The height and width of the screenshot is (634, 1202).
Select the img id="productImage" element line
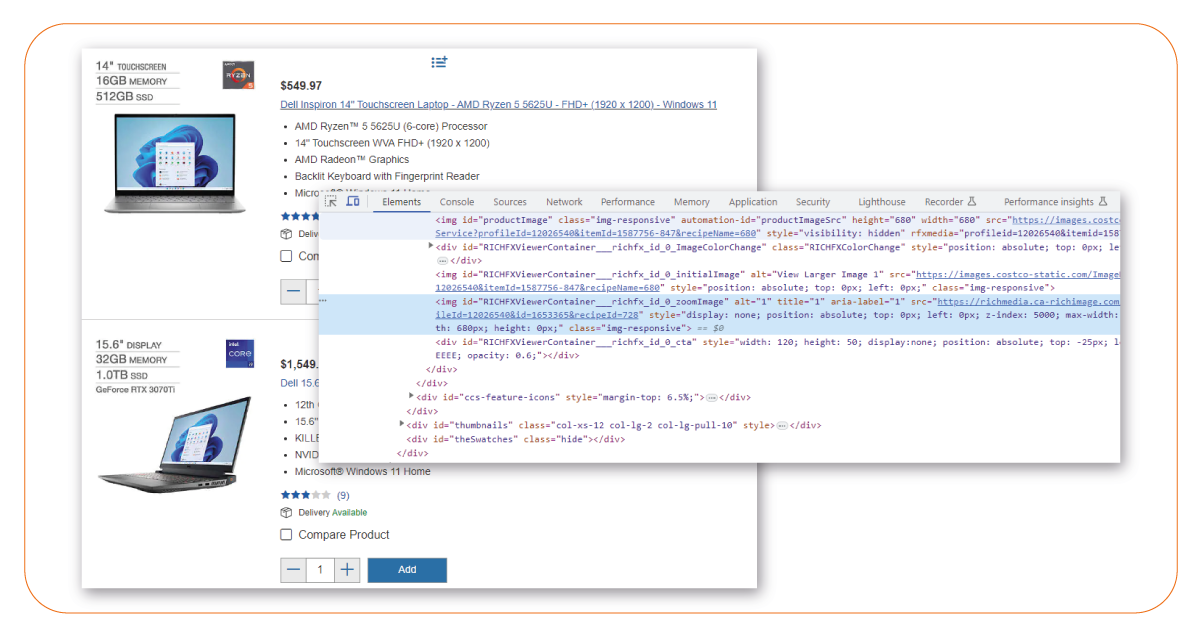click(x=718, y=226)
